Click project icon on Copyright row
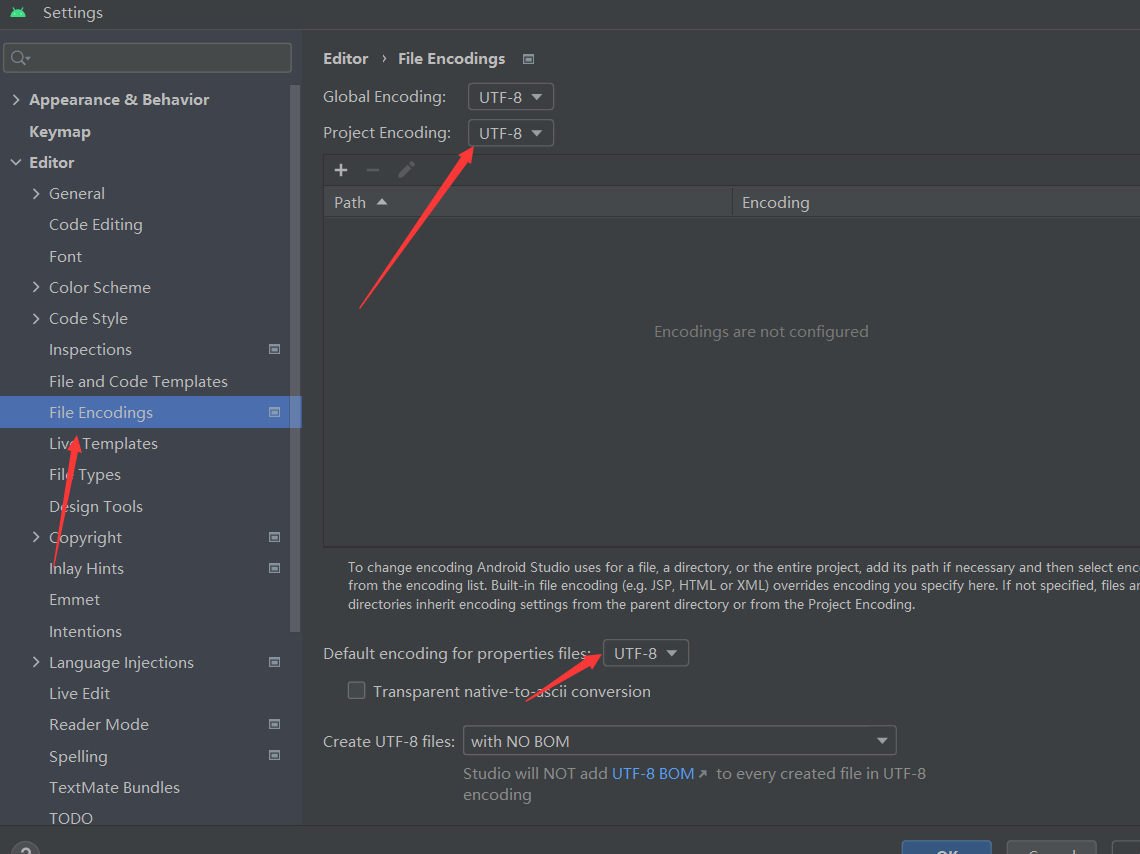This screenshot has height=854, width=1140. click(274, 537)
